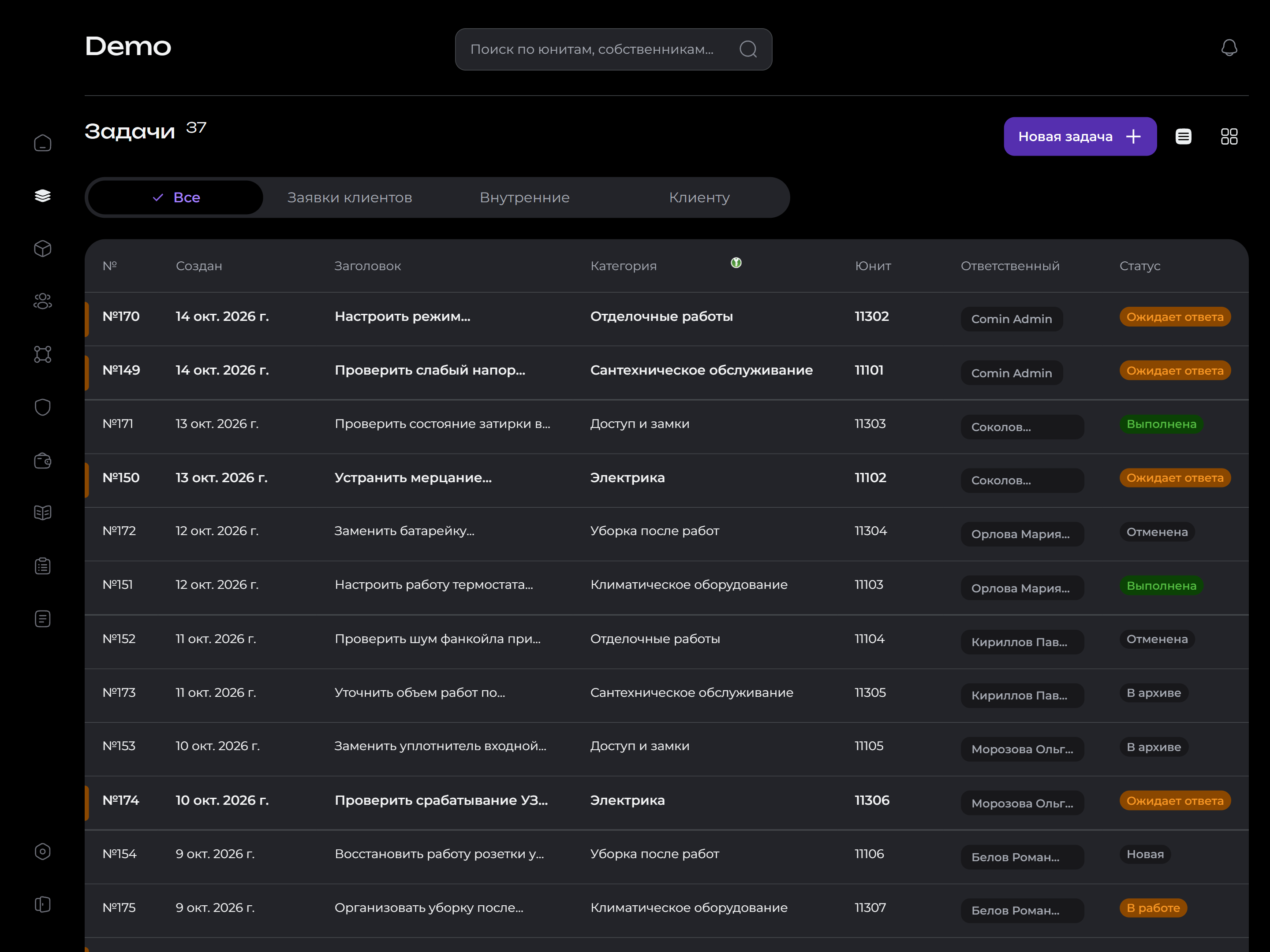
Task: Switch to Заявки клиентов tab
Action: (350, 197)
